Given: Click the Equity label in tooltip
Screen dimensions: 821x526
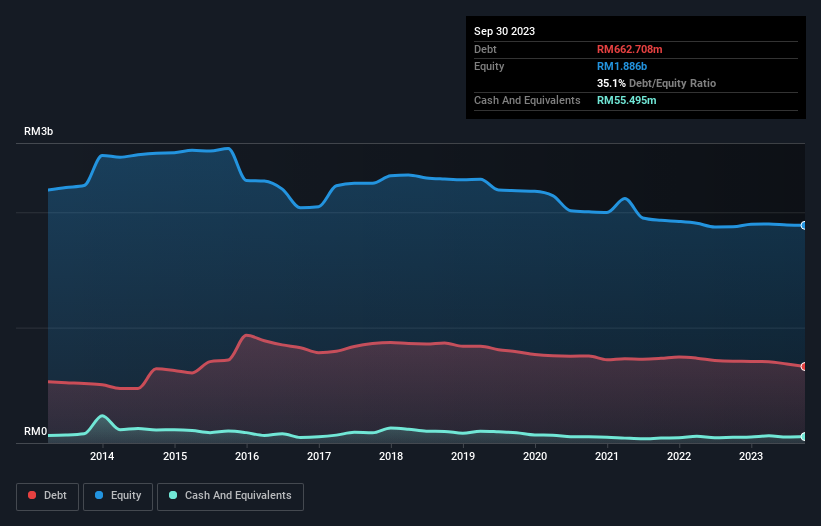Looking at the screenshot, I should click(x=489, y=66).
